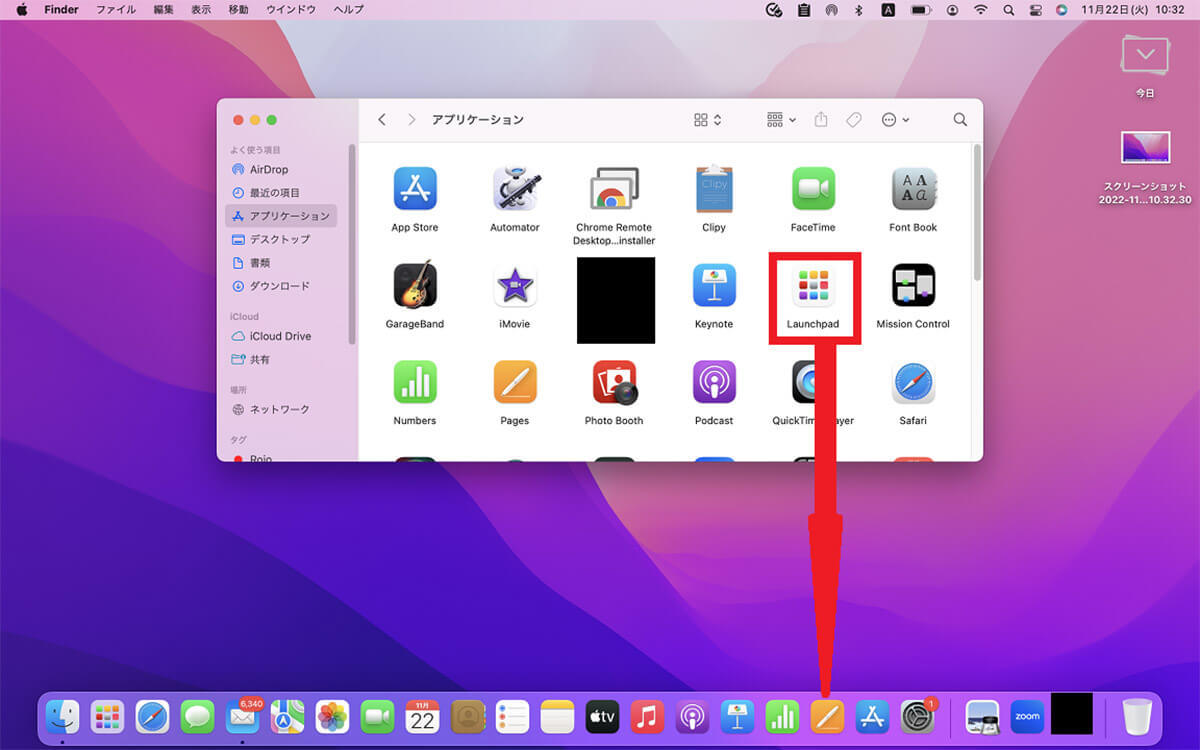Select the Mission Control application
The width and height of the screenshot is (1200, 750).
click(x=913, y=286)
